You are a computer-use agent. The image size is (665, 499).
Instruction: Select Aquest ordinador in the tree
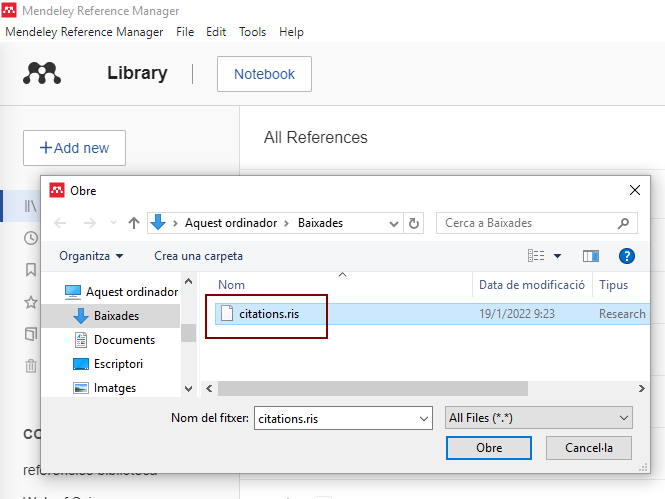pos(121,292)
